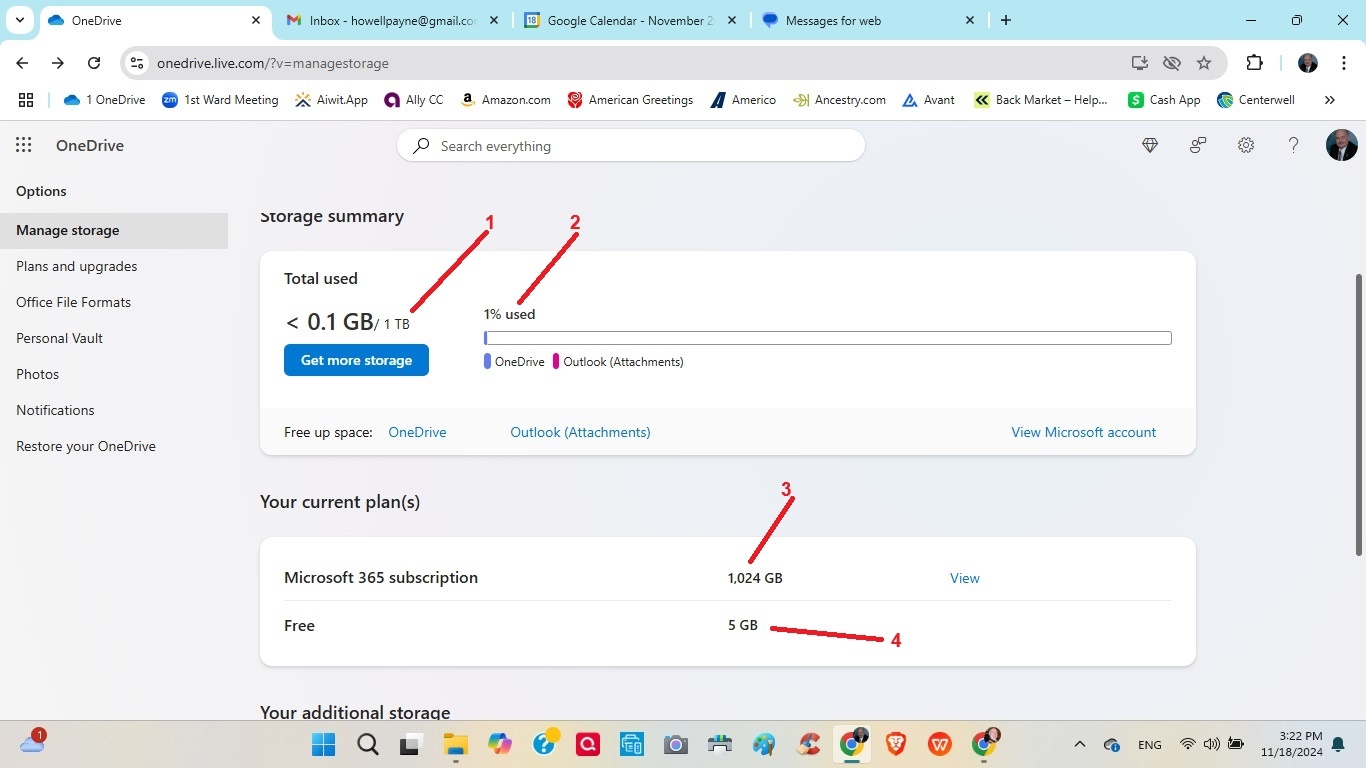Switch to the Messages for web tab
The width and height of the screenshot is (1366, 768).
869,20
